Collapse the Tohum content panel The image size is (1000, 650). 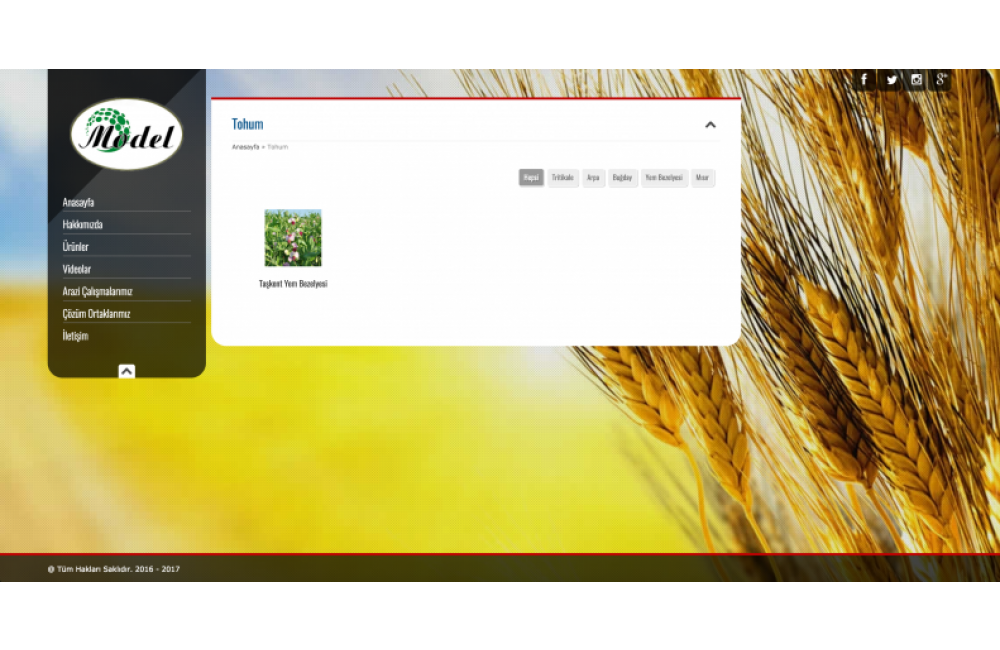(x=710, y=125)
